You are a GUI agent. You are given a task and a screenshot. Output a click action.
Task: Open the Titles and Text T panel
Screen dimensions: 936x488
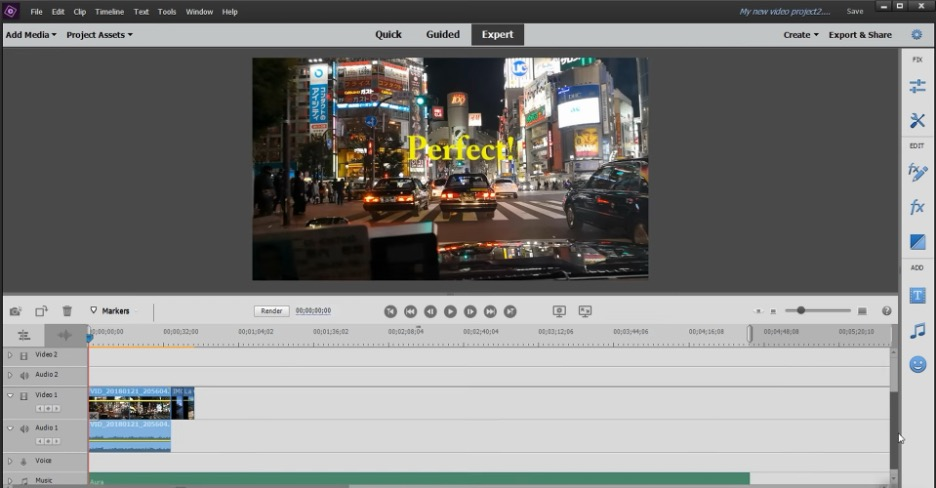click(917, 295)
